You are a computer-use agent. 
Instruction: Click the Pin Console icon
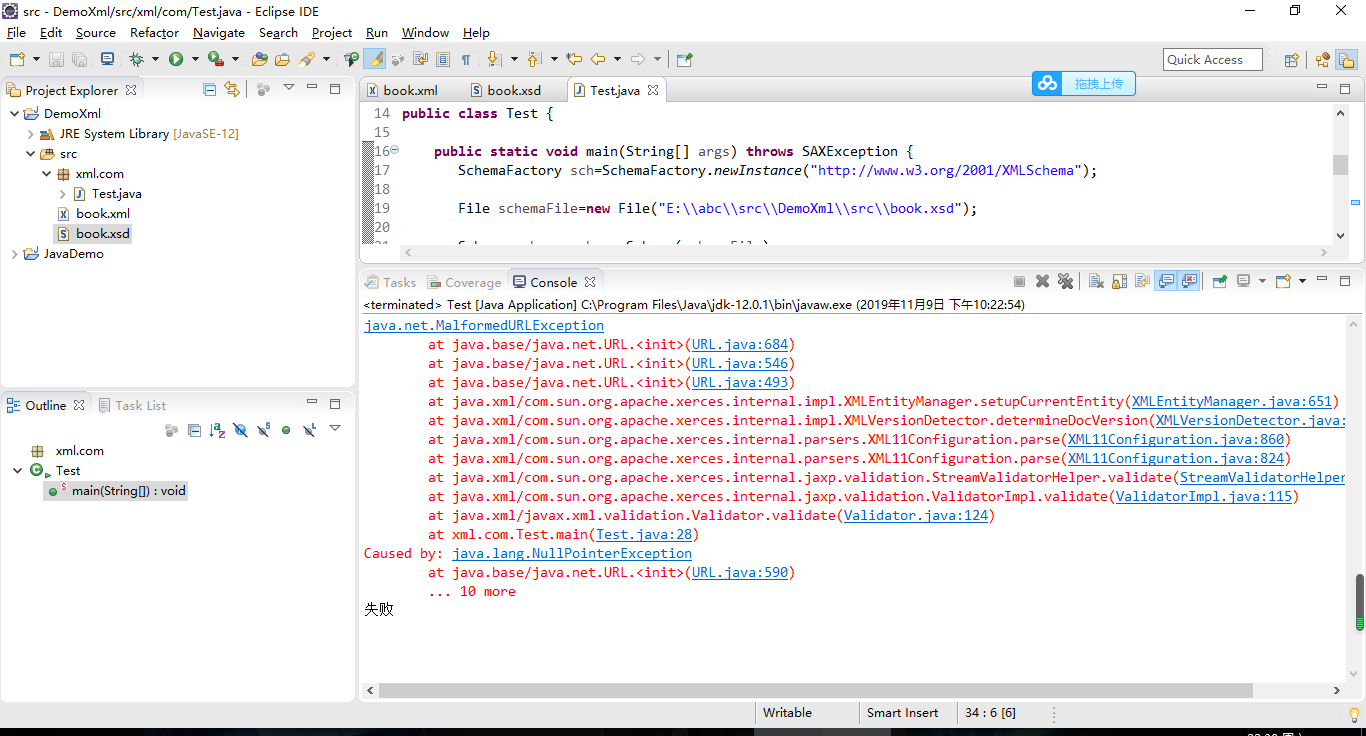pos(1219,282)
